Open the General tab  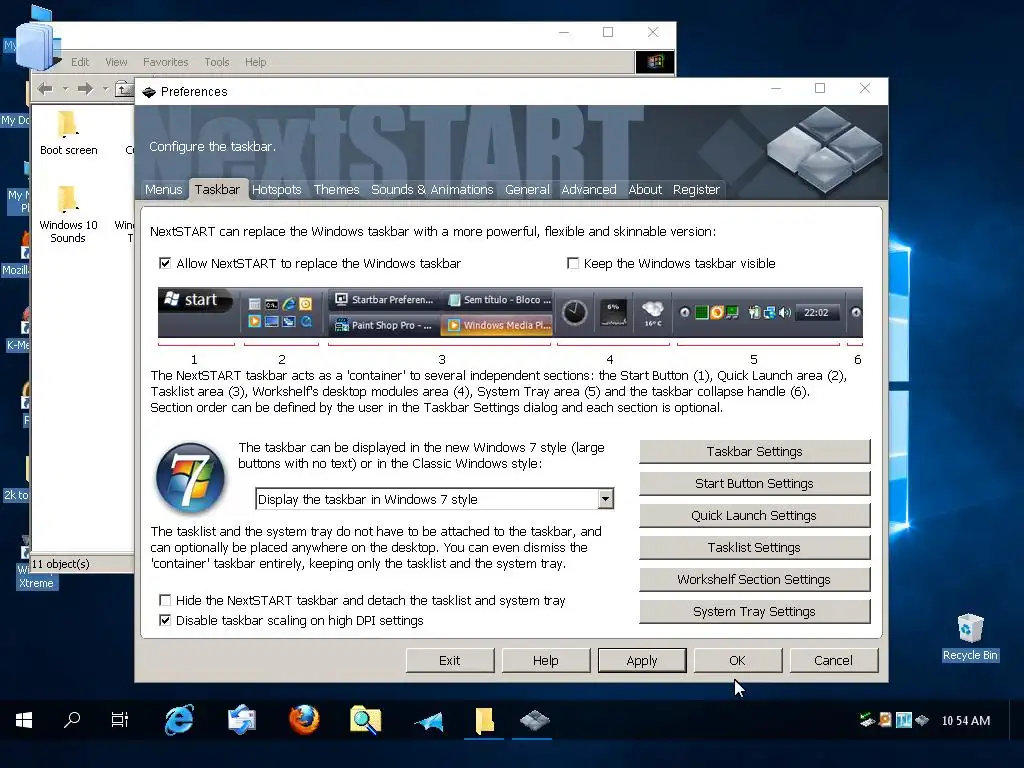(x=527, y=189)
